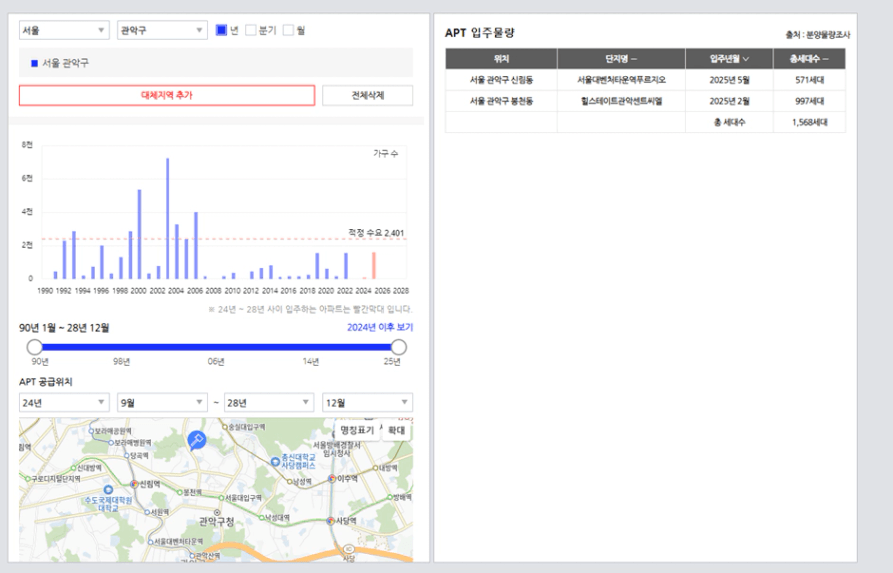Open the 관악구 district dropdown
893x573 pixels.
(x=162, y=30)
